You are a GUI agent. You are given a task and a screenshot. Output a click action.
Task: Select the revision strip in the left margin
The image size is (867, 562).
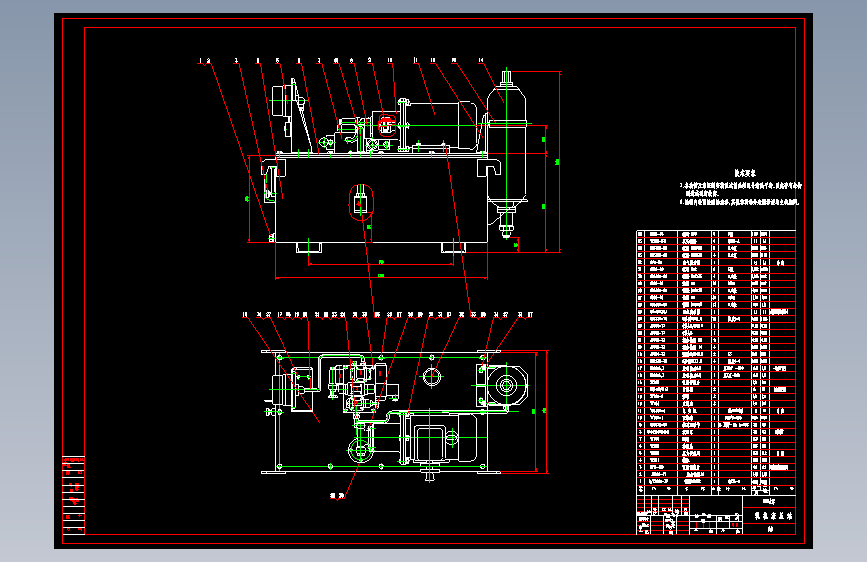(x=74, y=495)
